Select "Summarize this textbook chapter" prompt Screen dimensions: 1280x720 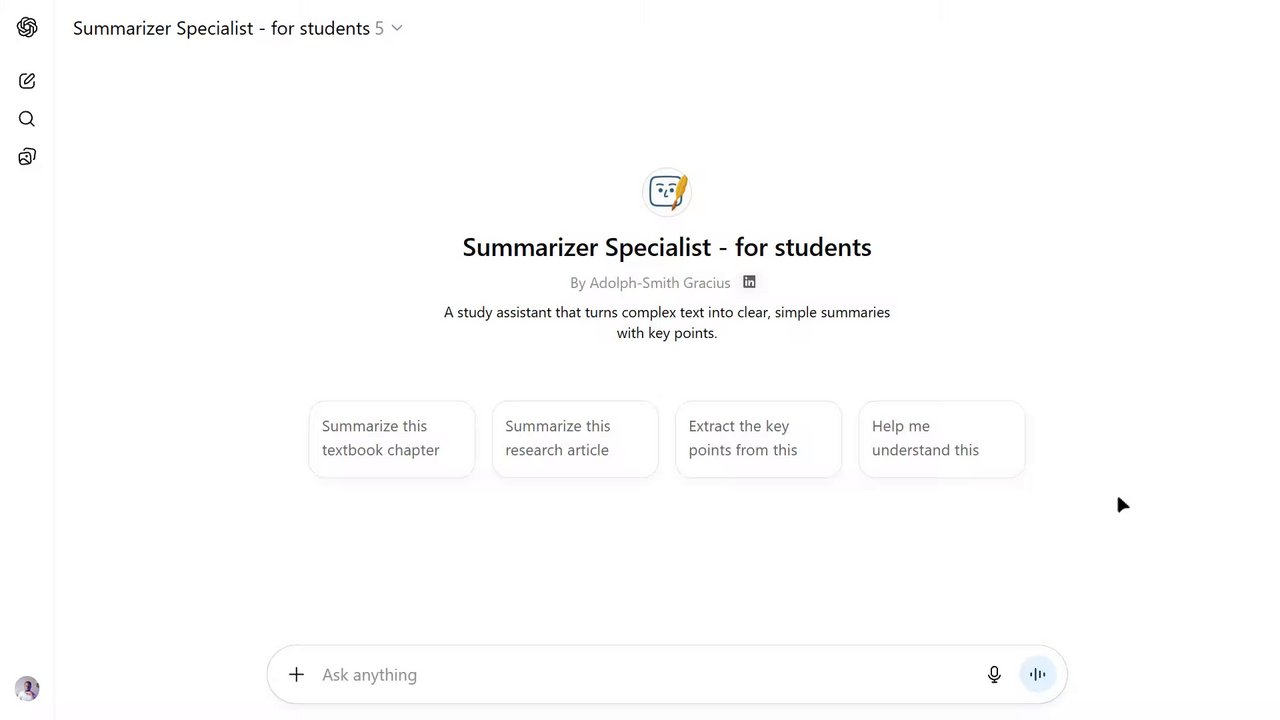pos(391,439)
